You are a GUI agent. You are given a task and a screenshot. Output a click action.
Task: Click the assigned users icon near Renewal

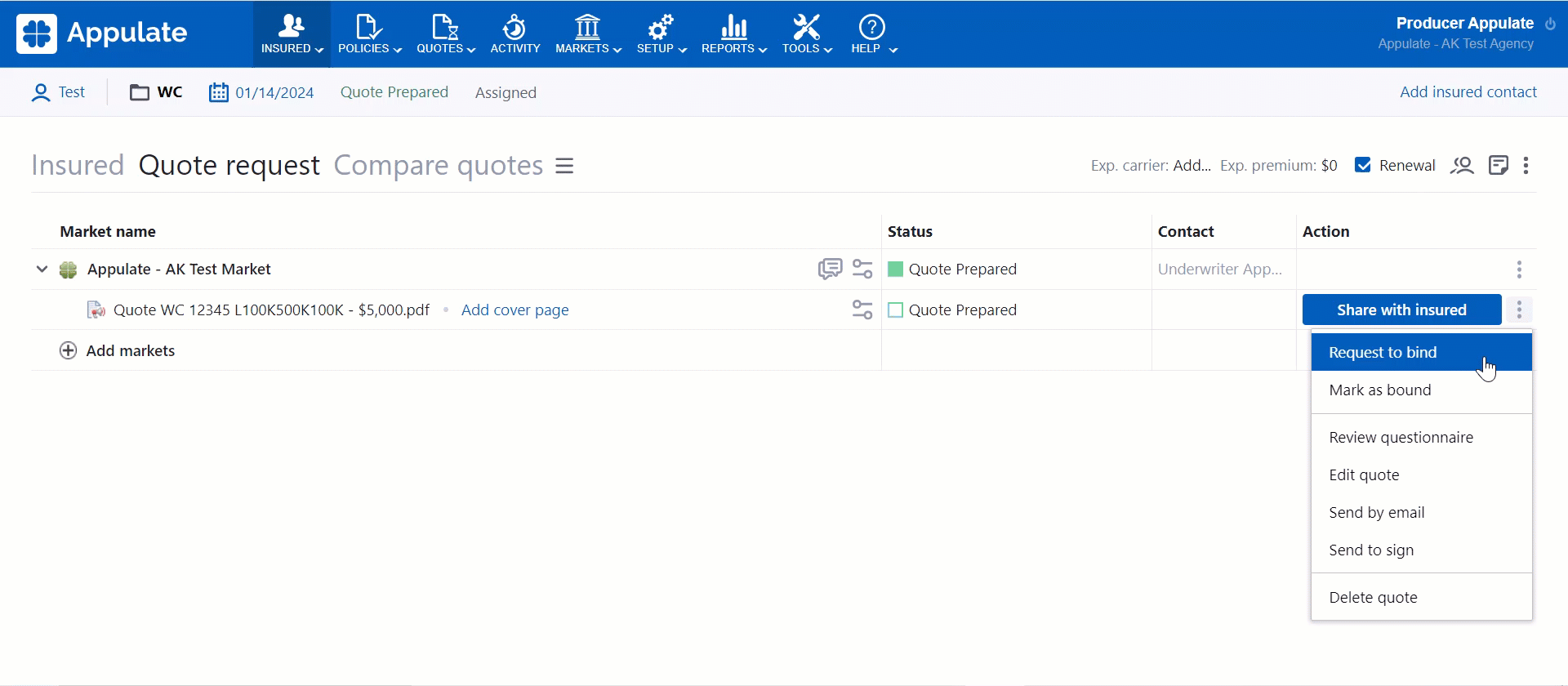click(1461, 166)
